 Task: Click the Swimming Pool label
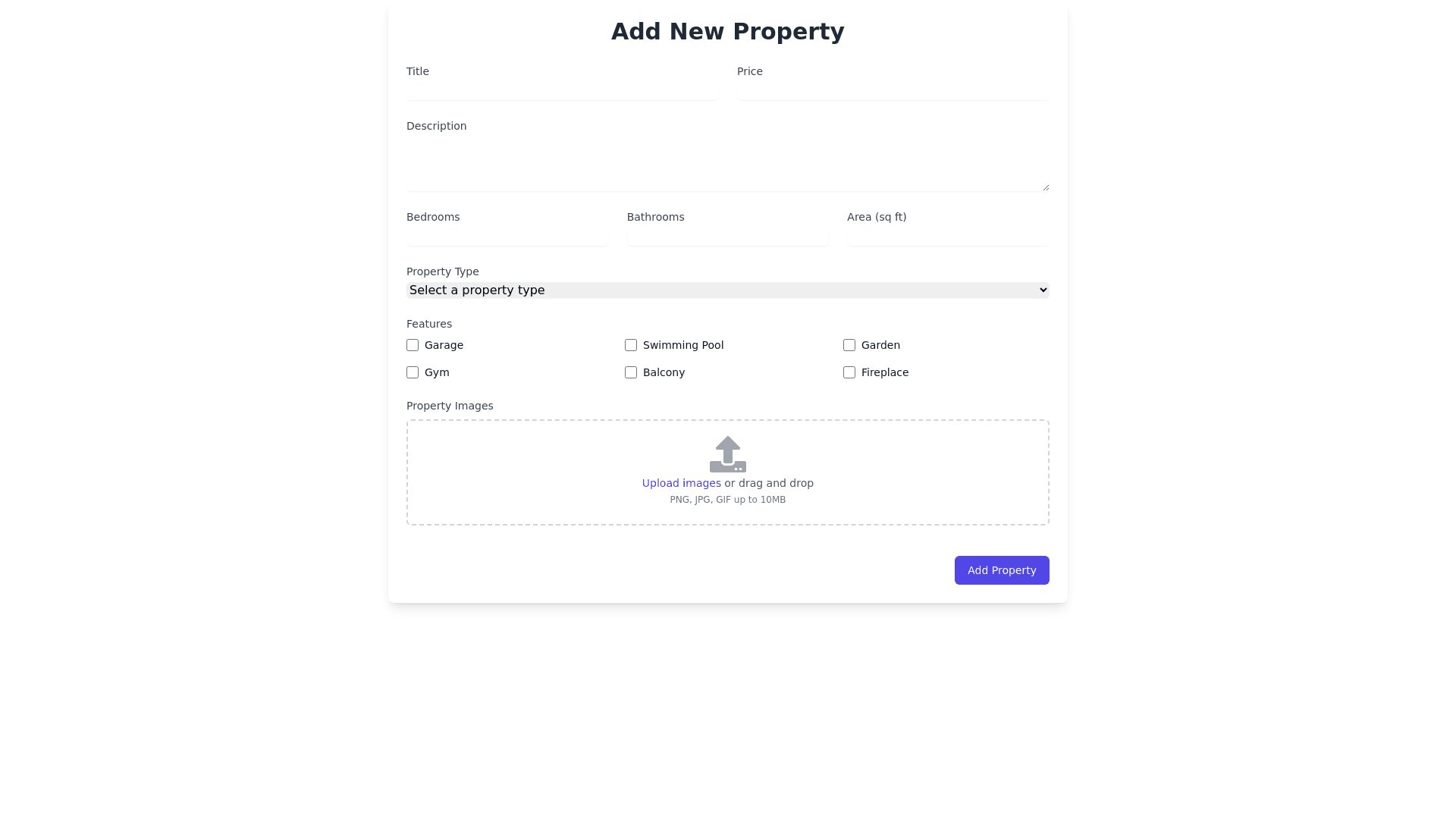click(x=683, y=345)
